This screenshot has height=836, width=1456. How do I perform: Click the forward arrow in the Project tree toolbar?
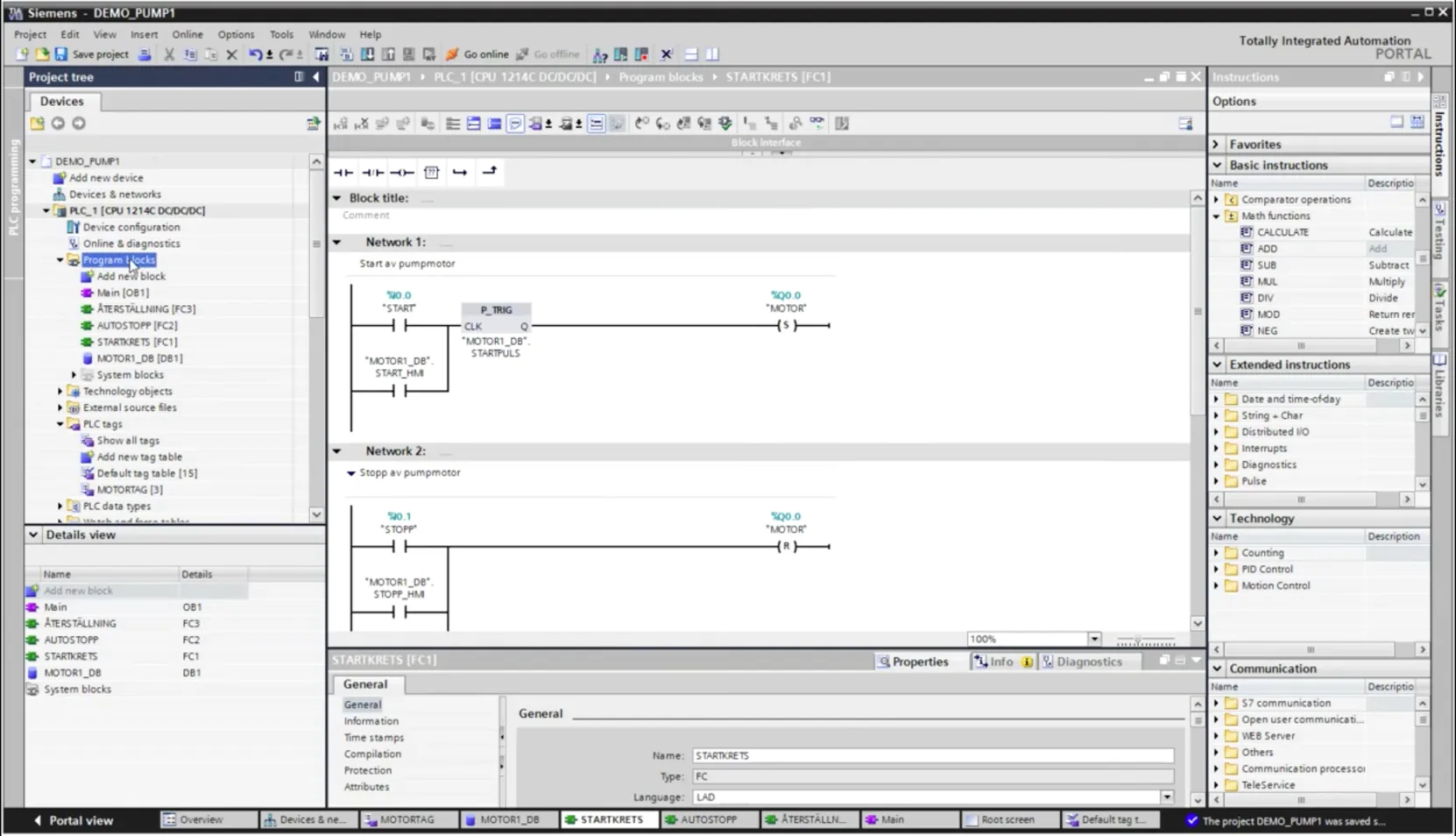[79, 124]
